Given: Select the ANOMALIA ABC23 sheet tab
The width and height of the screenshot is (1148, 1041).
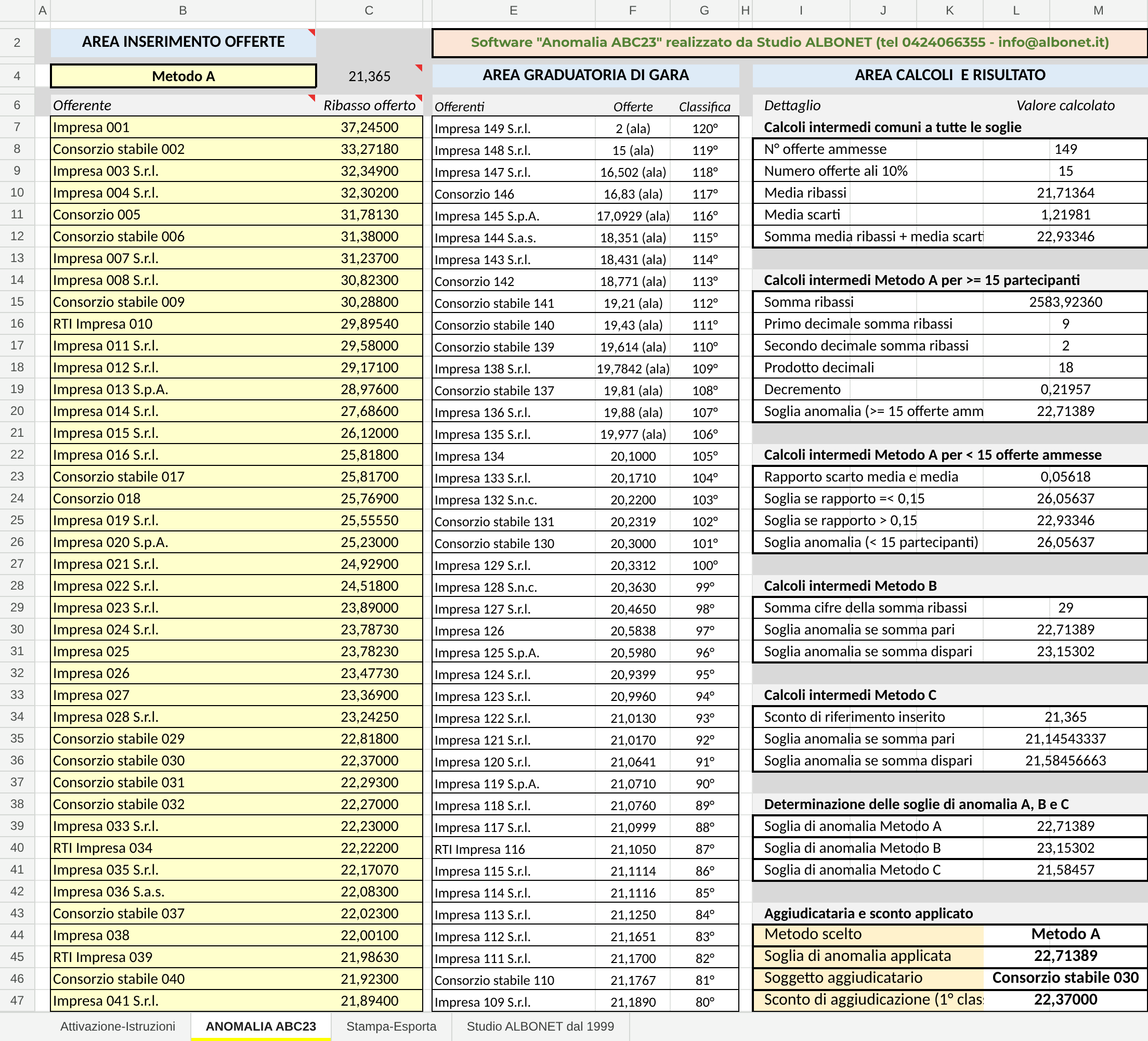Looking at the screenshot, I should pos(261,1026).
